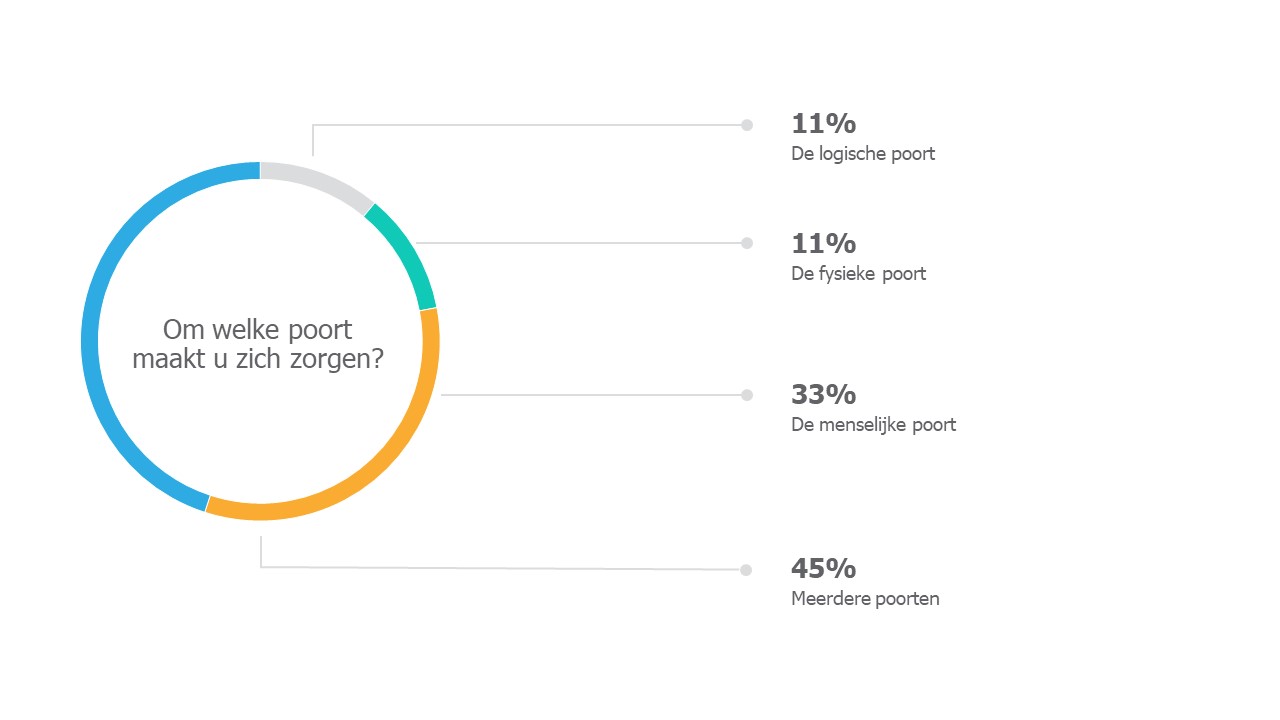Click the 45% percentage value
This screenshot has height=720, width=1280.
point(823,568)
